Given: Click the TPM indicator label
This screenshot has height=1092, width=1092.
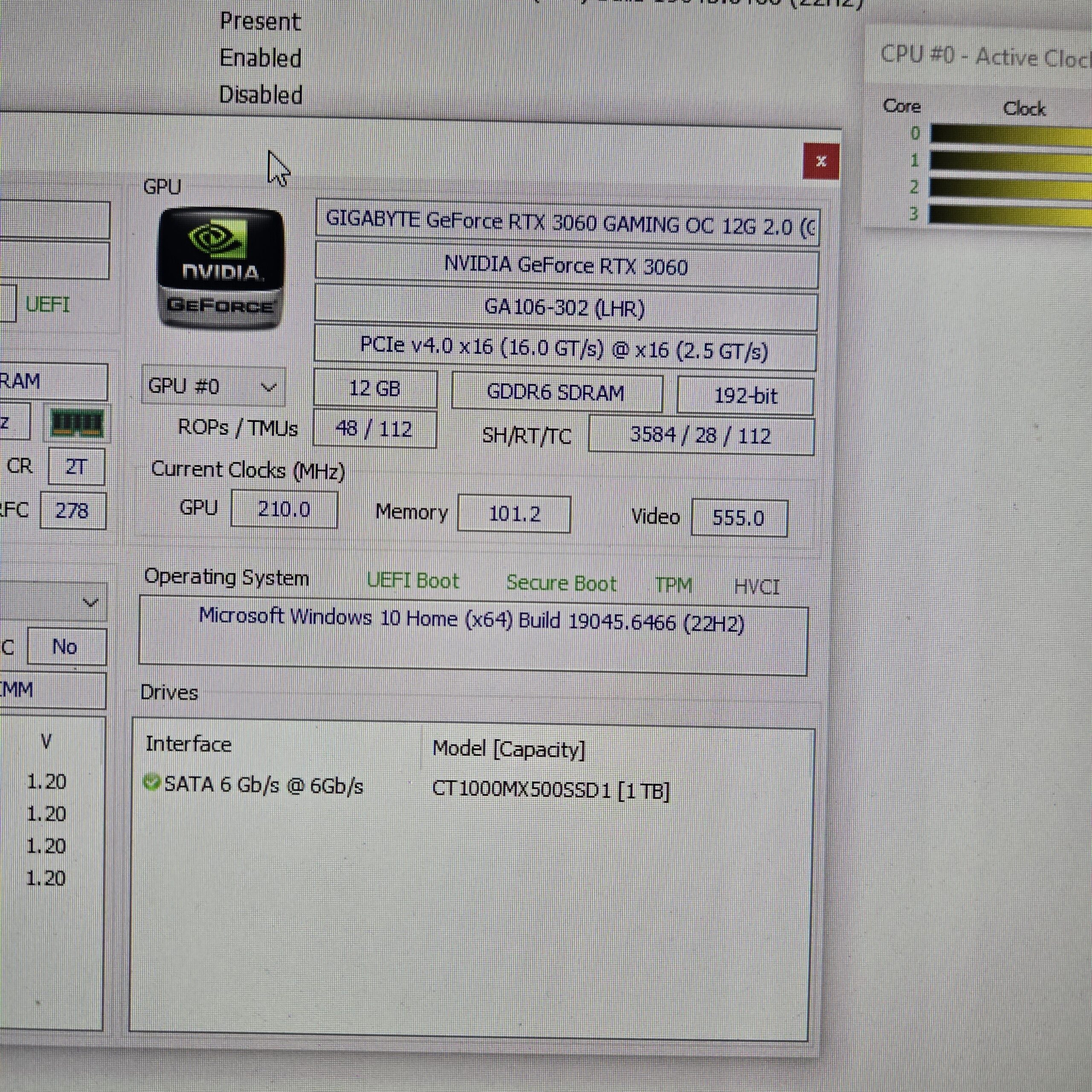Looking at the screenshot, I should (x=673, y=585).
